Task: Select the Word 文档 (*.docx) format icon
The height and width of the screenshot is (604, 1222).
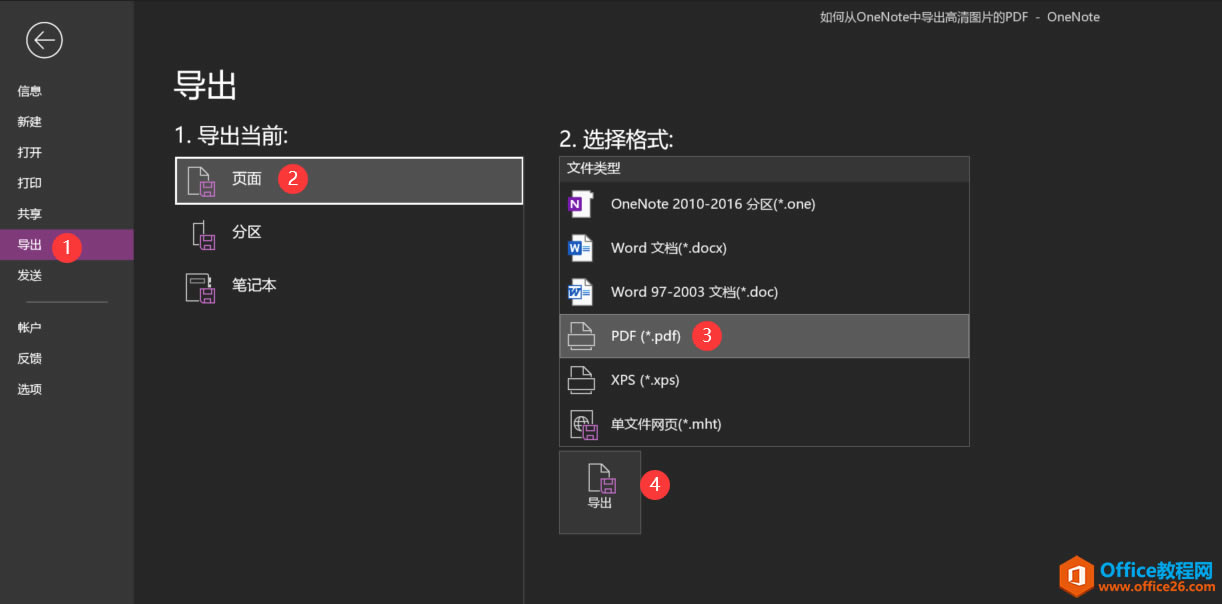Action: (581, 247)
